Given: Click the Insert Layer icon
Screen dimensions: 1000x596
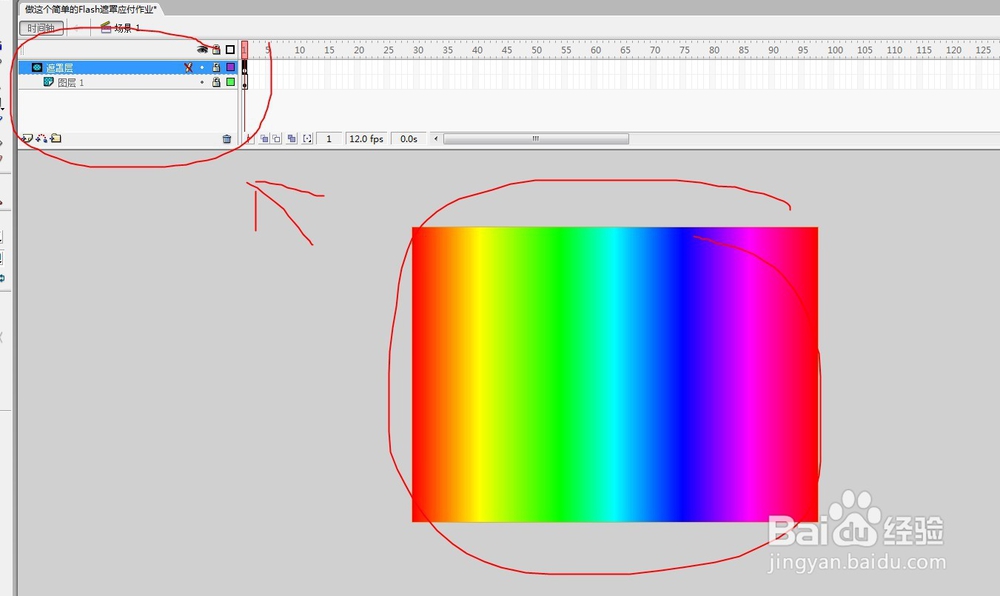Looking at the screenshot, I should (27, 138).
